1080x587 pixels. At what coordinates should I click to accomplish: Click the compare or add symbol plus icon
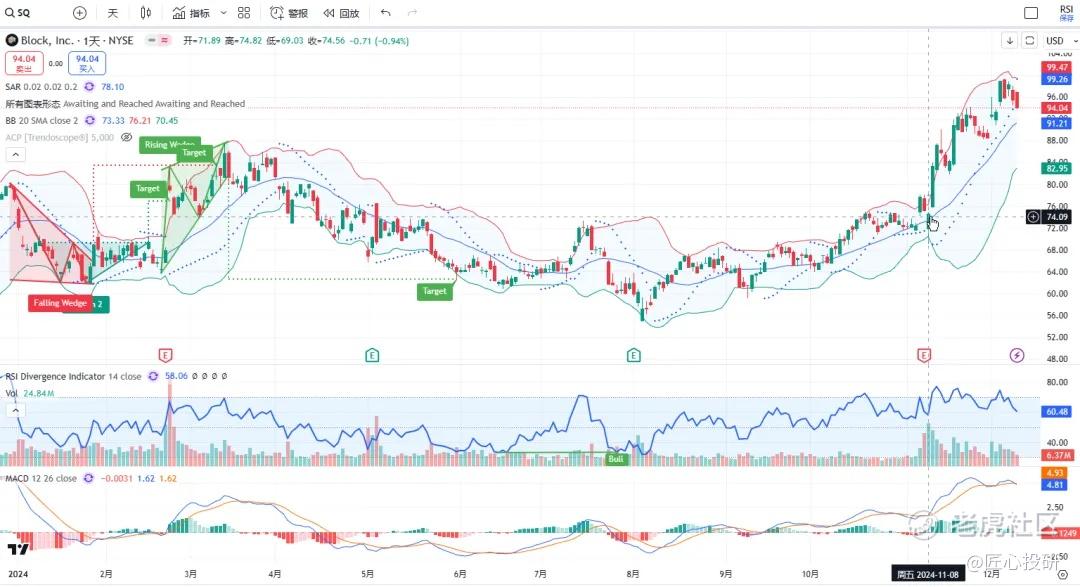click(80, 13)
